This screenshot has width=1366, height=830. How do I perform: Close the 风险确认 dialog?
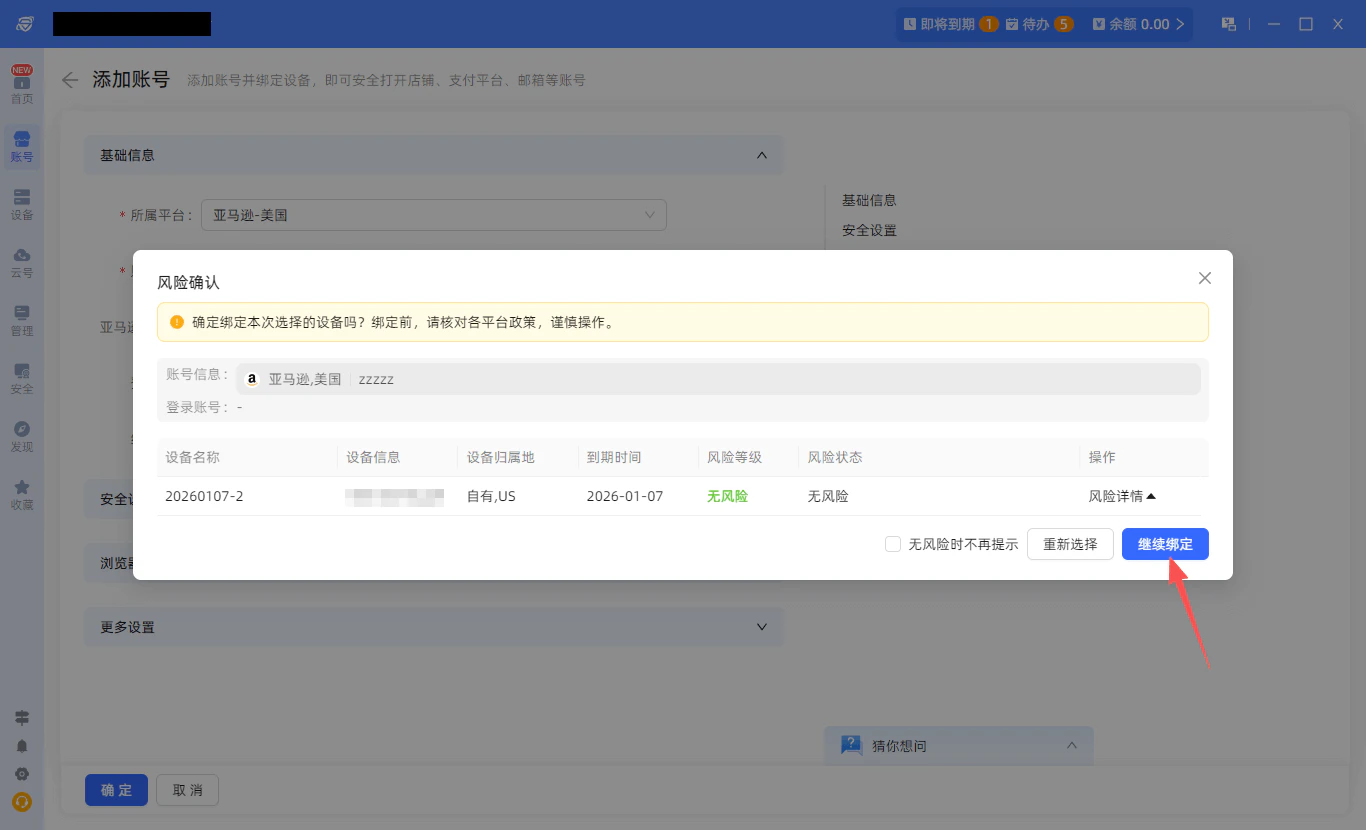[x=1205, y=278]
